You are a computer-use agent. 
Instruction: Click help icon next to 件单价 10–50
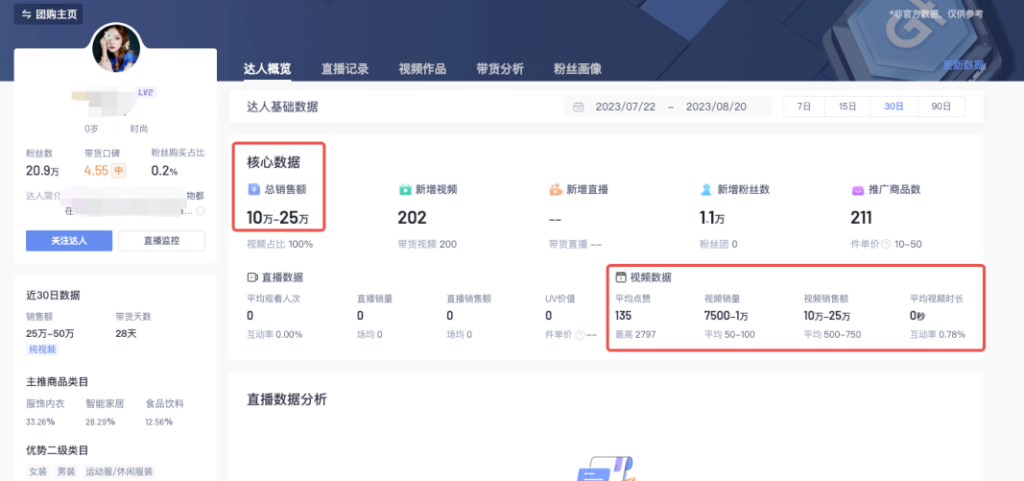(x=886, y=245)
